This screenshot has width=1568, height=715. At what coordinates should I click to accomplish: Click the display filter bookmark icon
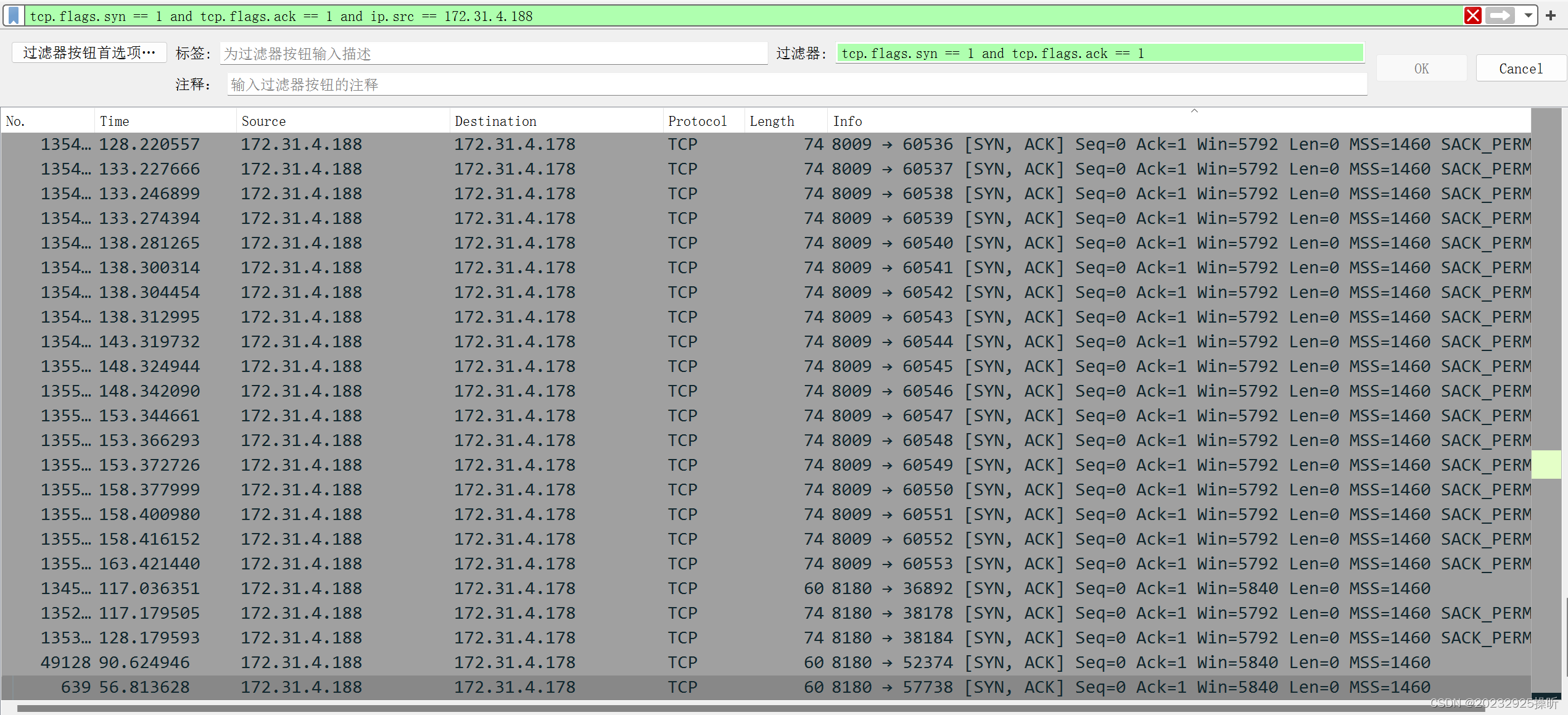tap(14, 15)
